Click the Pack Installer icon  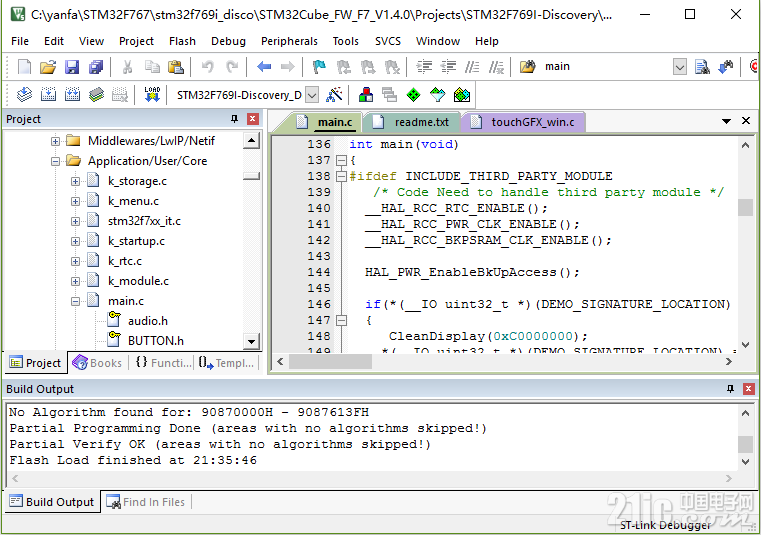click(462, 94)
